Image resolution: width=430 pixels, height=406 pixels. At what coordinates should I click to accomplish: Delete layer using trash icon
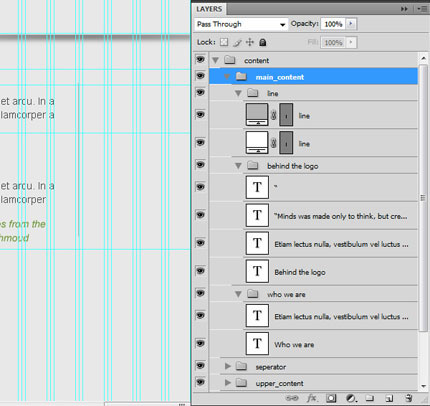(409, 398)
